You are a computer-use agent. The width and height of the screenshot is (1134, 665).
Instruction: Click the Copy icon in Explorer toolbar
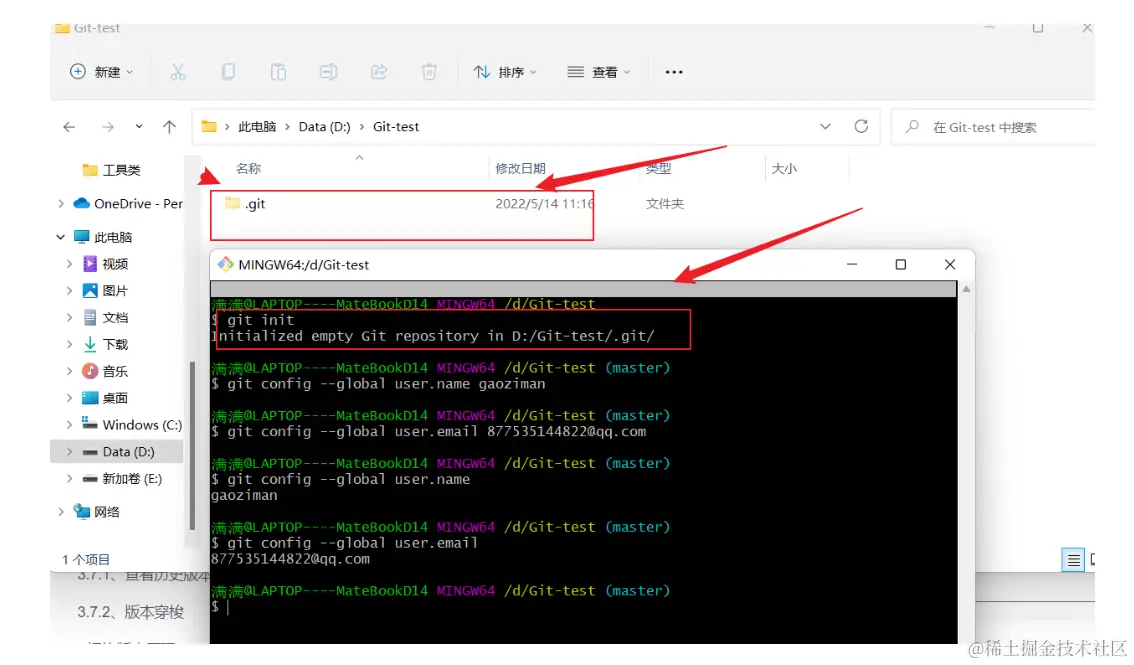tap(229, 72)
